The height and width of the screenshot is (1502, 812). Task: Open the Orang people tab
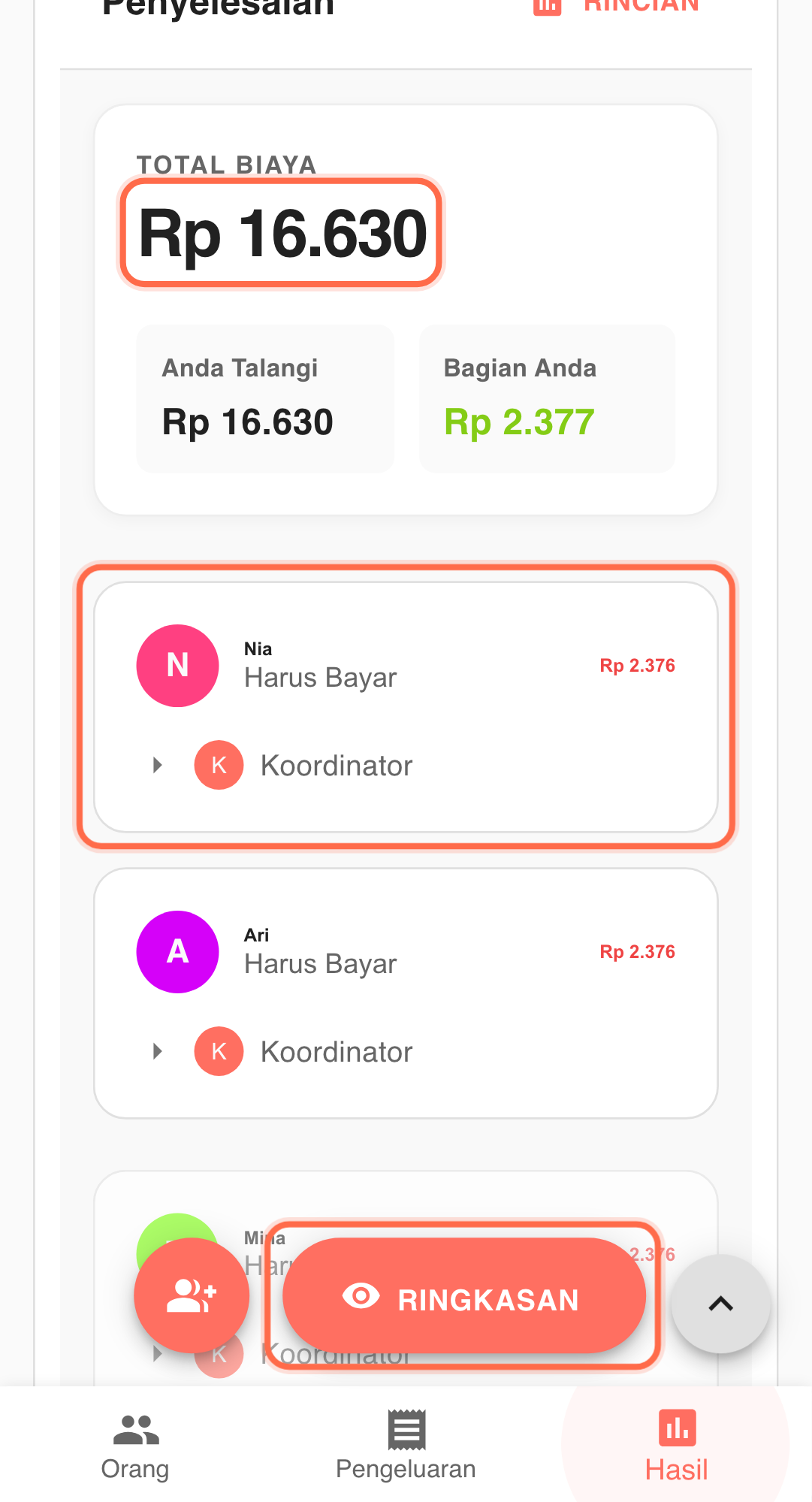pyautogui.click(x=135, y=1446)
